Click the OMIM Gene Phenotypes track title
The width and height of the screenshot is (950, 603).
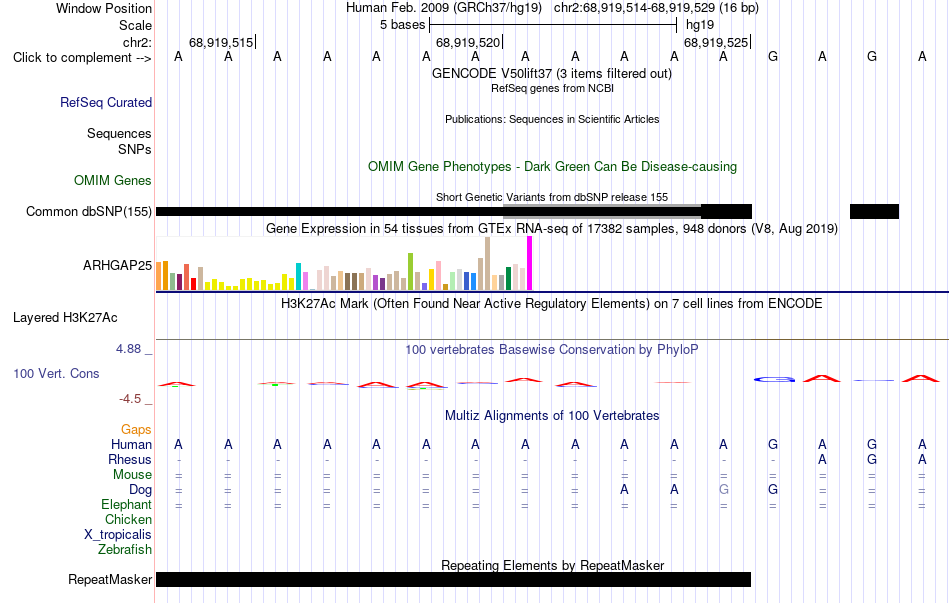click(553, 167)
